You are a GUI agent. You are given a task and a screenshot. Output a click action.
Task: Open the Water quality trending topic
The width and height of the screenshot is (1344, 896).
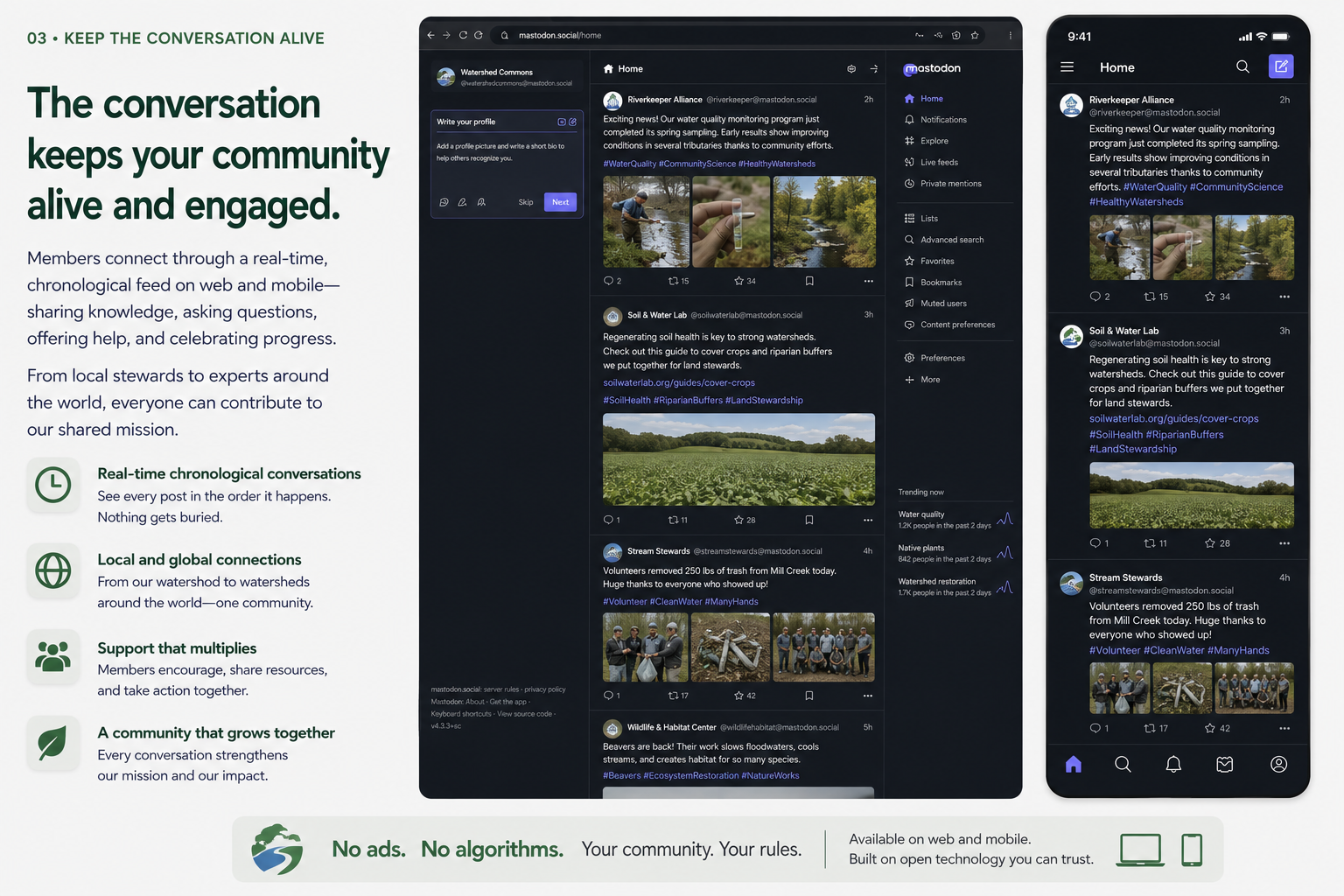955,520
